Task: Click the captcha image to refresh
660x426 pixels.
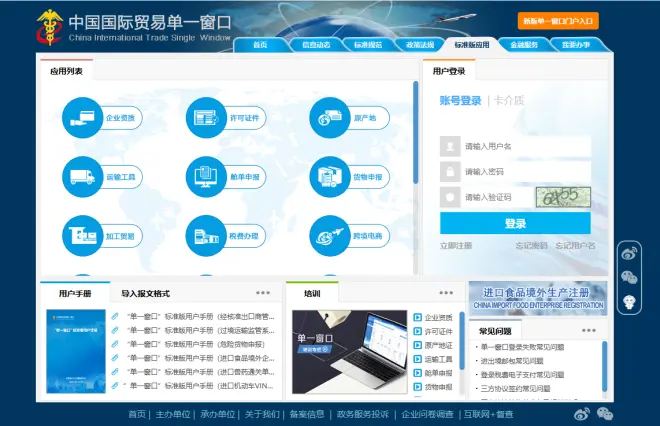Action: 562,197
